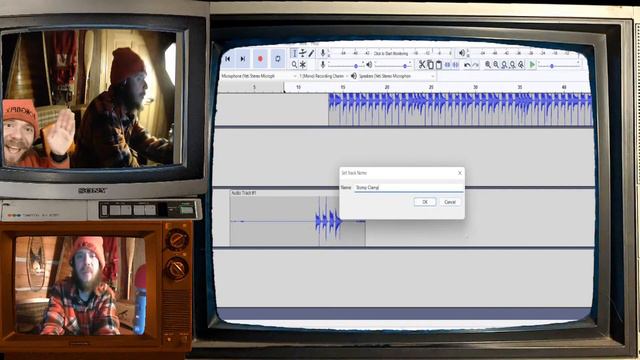Click the green Play-at-speed button
The height and width of the screenshot is (360, 640).
tap(532, 64)
